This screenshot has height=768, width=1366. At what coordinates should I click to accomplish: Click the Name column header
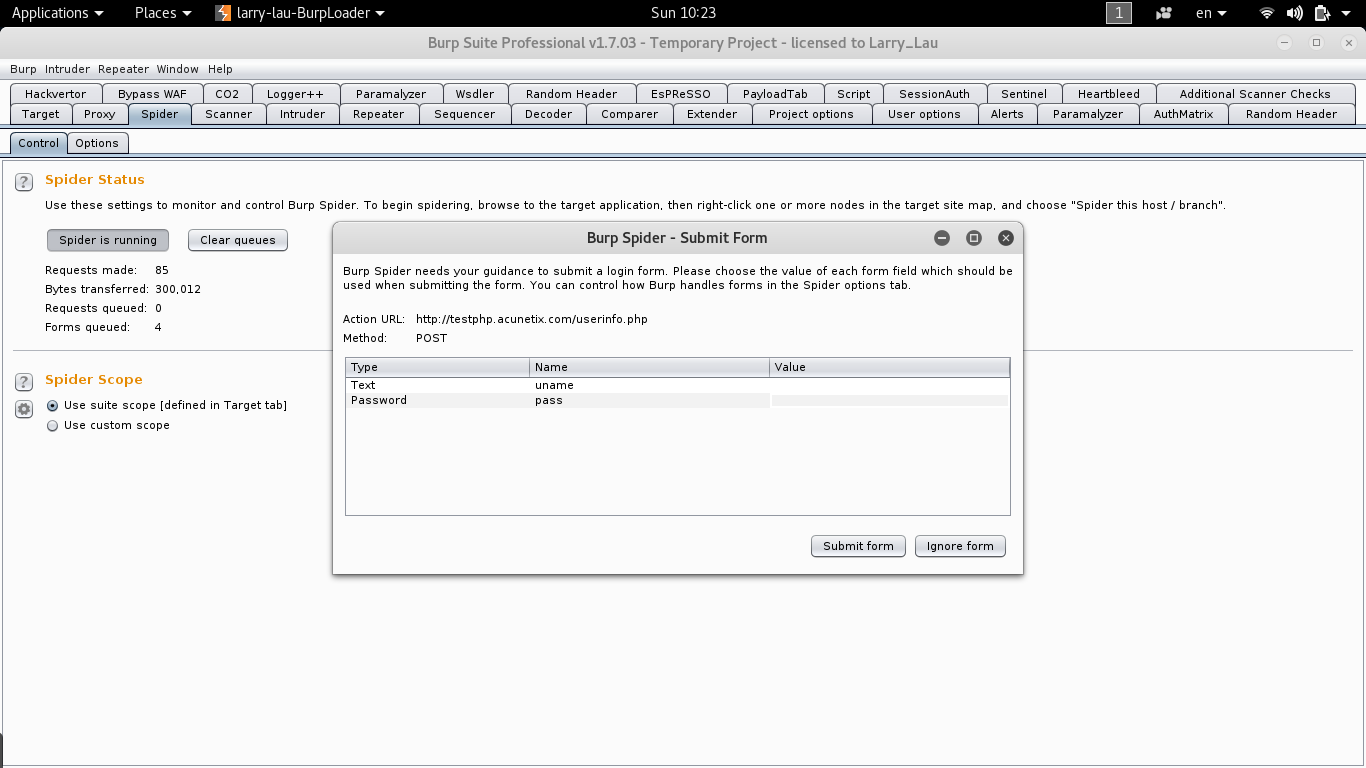[x=650, y=367]
